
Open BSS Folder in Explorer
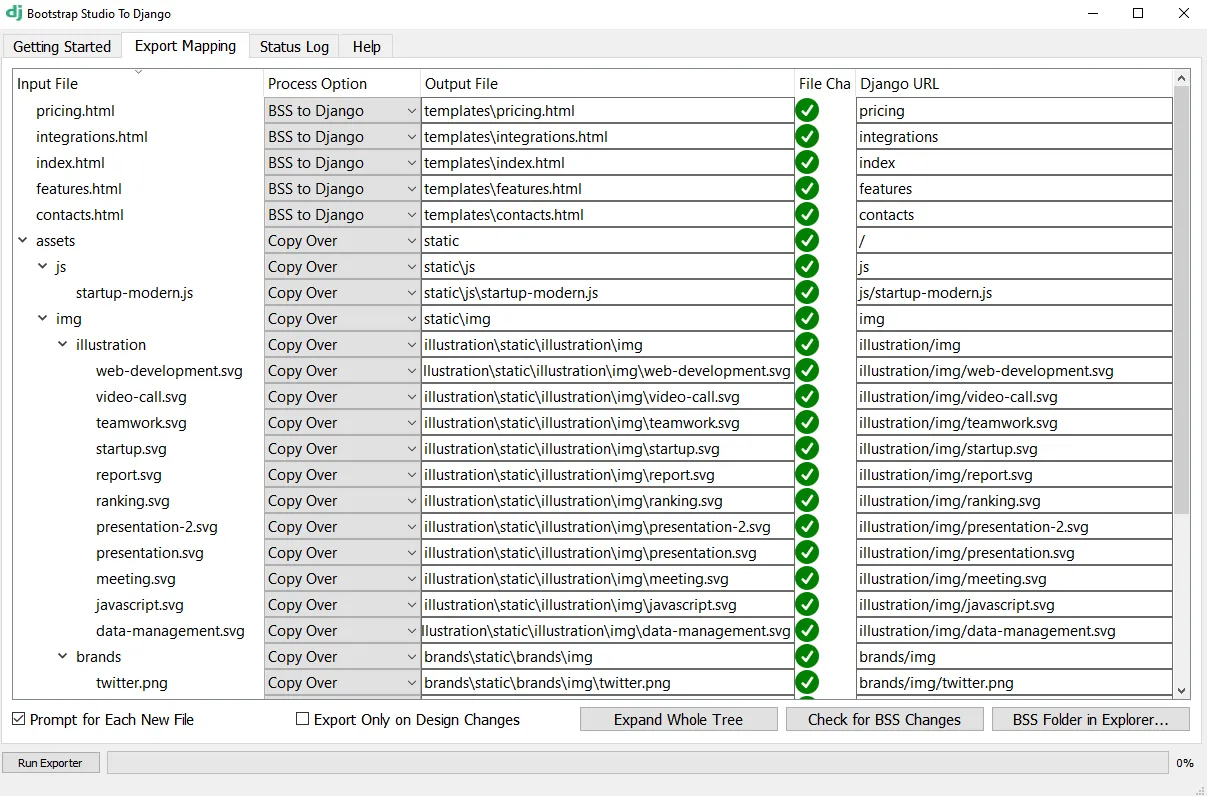(x=1090, y=719)
